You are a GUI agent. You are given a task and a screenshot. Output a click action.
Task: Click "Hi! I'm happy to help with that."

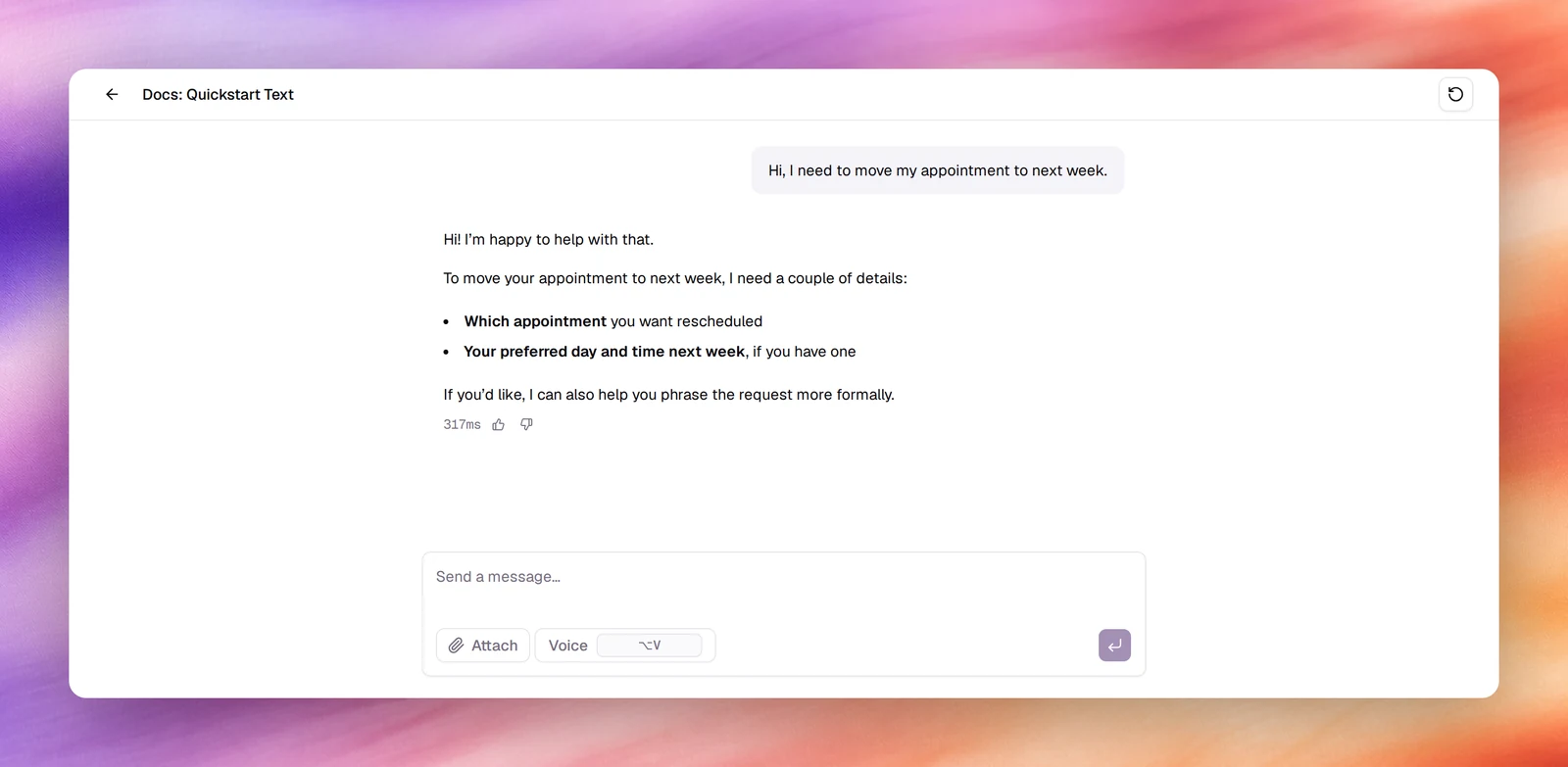[548, 240]
